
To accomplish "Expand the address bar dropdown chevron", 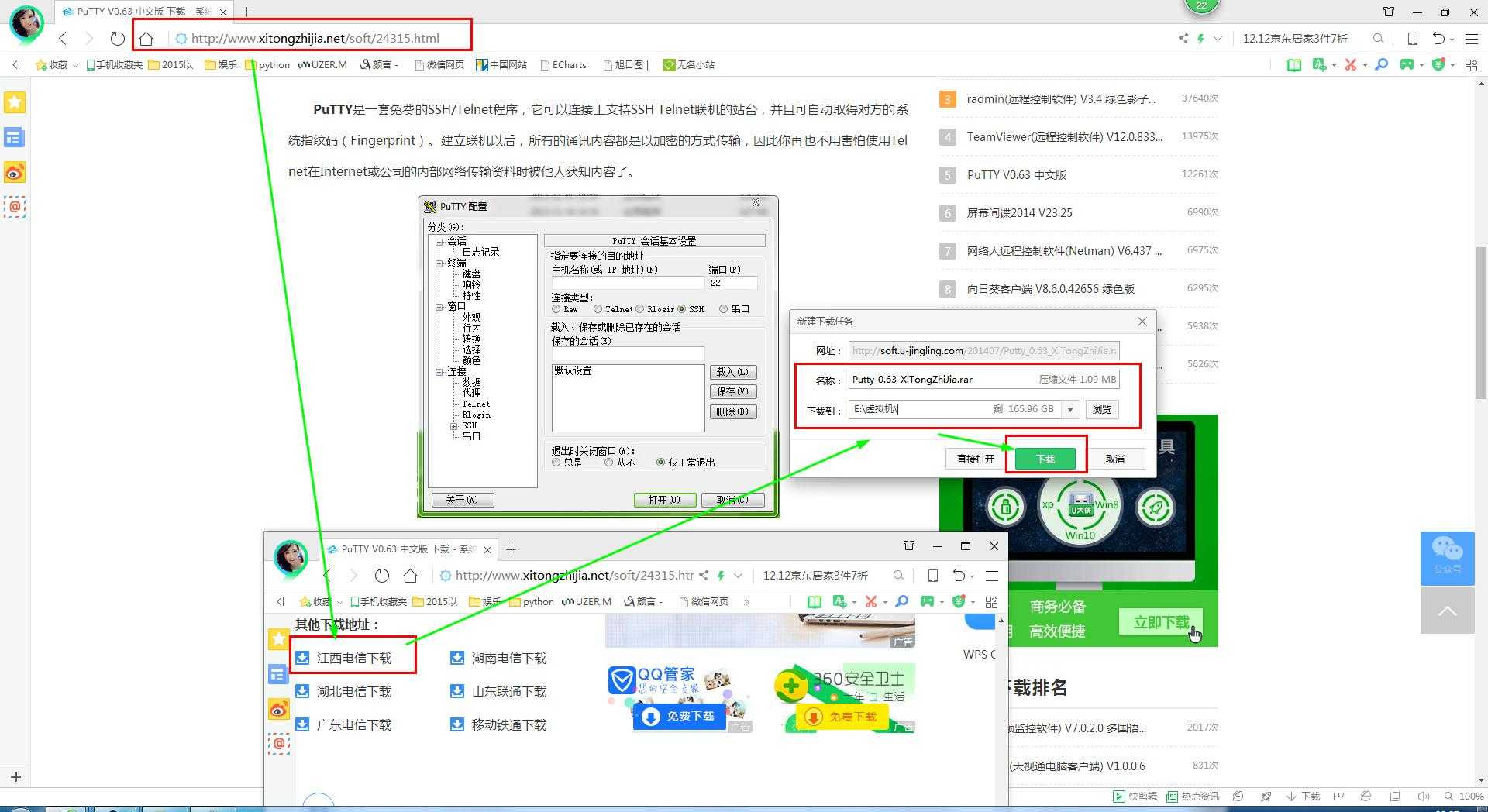I will pos(1218,38).
